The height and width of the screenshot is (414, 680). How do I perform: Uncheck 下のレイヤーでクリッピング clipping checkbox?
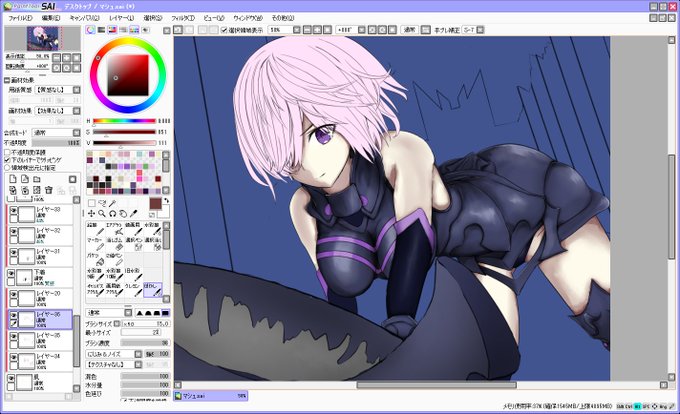(7, 160)
